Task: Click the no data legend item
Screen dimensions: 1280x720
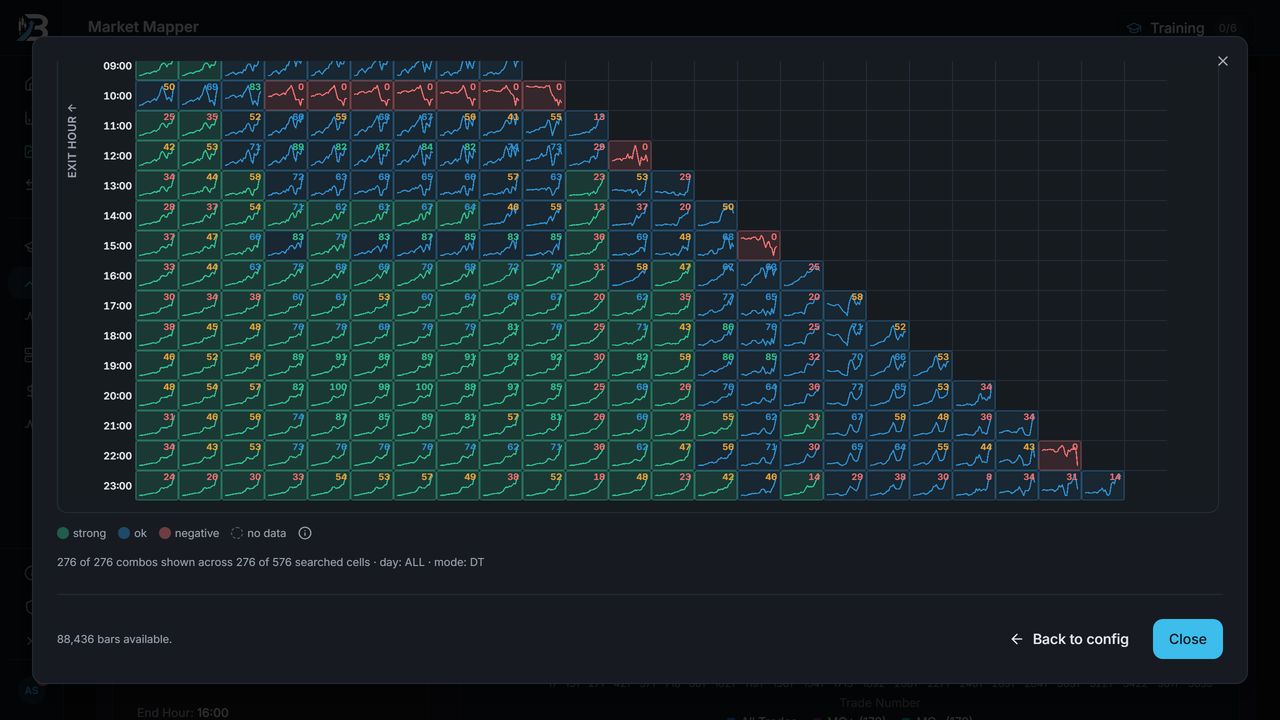Action: 258,533
